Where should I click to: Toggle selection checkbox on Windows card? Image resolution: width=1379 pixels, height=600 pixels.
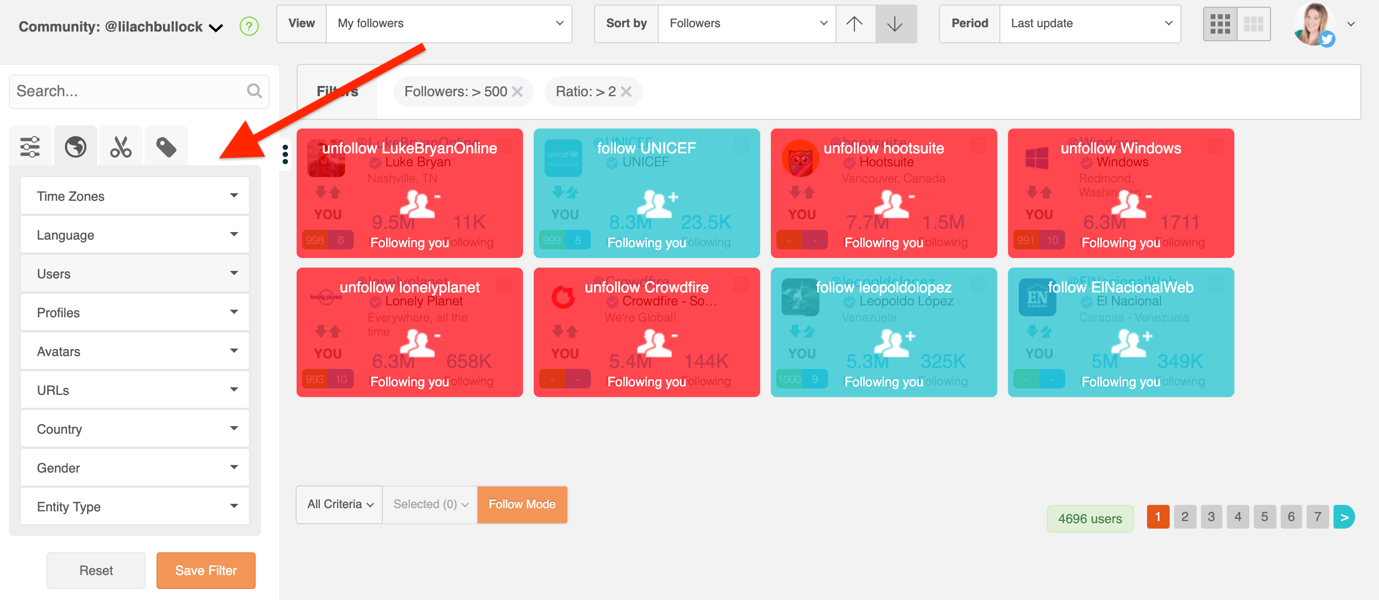point(1215,145)
